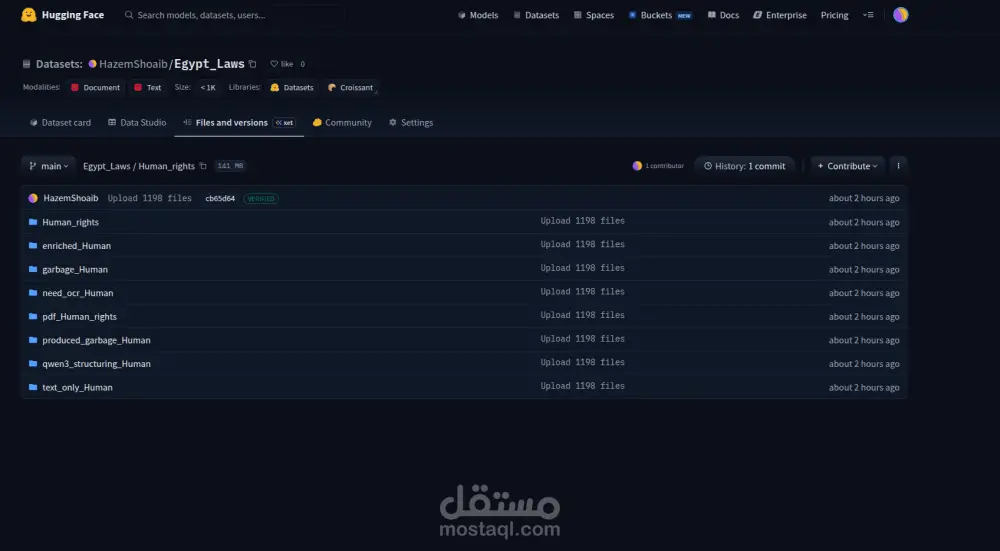Click the Egypt_Laws dataset name in title
The height and width of the screenshot is (551, 1000).
(209, 64)
